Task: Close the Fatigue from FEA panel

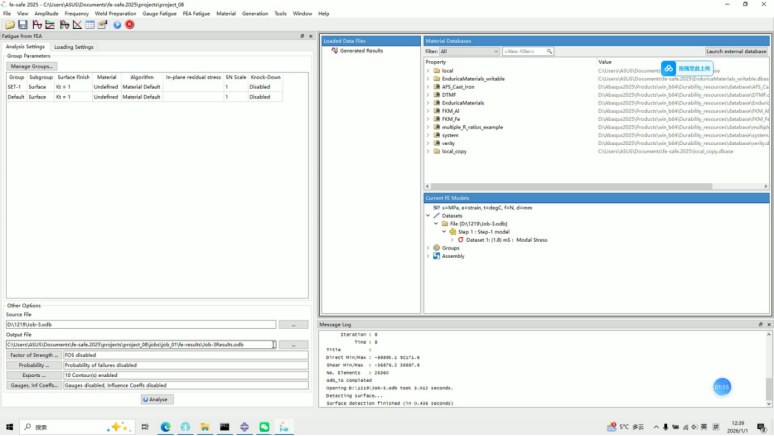Action: [x=310, y=36]
